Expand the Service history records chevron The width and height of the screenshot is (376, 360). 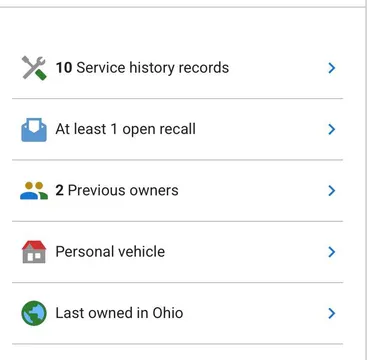(331, 68)
